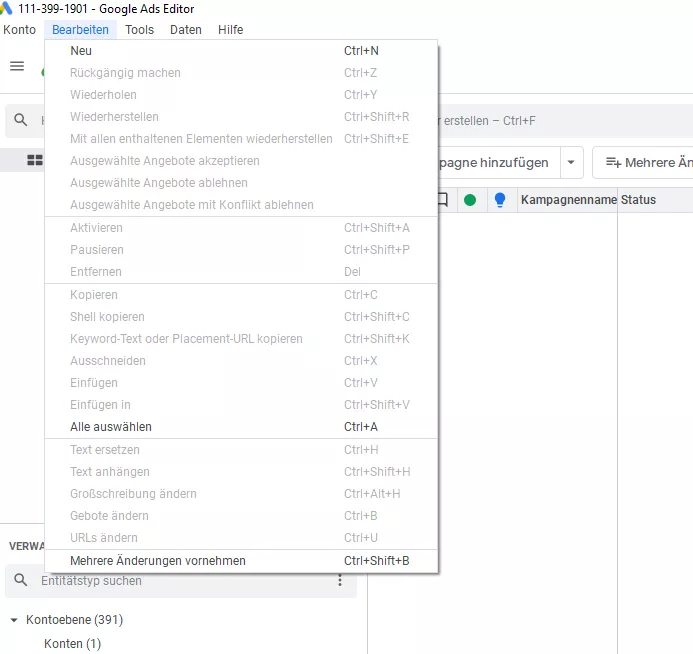Choose Alle auswählen menu entry
693x654 pixels.
[x=241, y=427]
